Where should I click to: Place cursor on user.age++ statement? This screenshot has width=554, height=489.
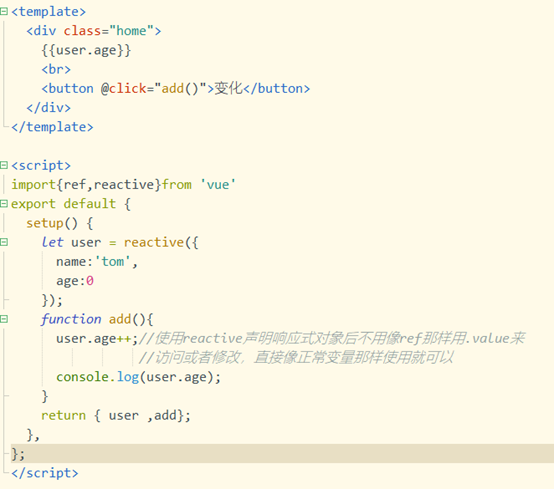[97, 338]
